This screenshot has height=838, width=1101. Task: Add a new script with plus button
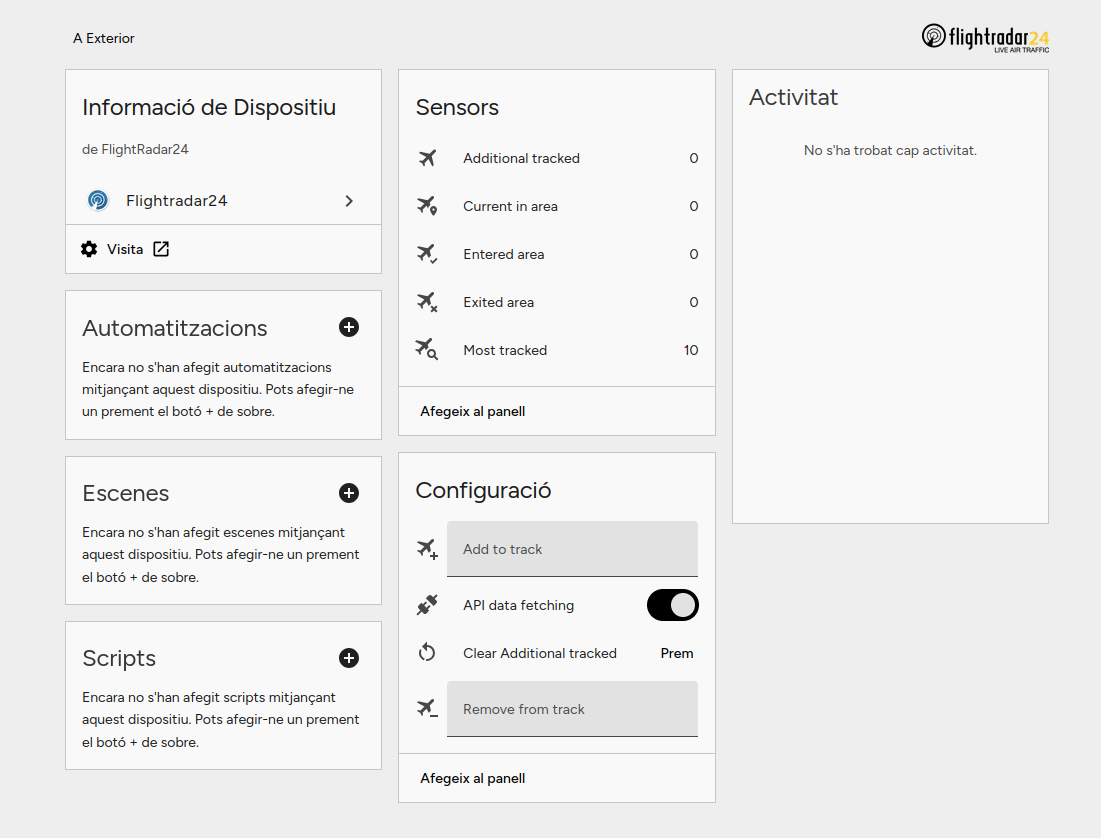click(349, 657)
